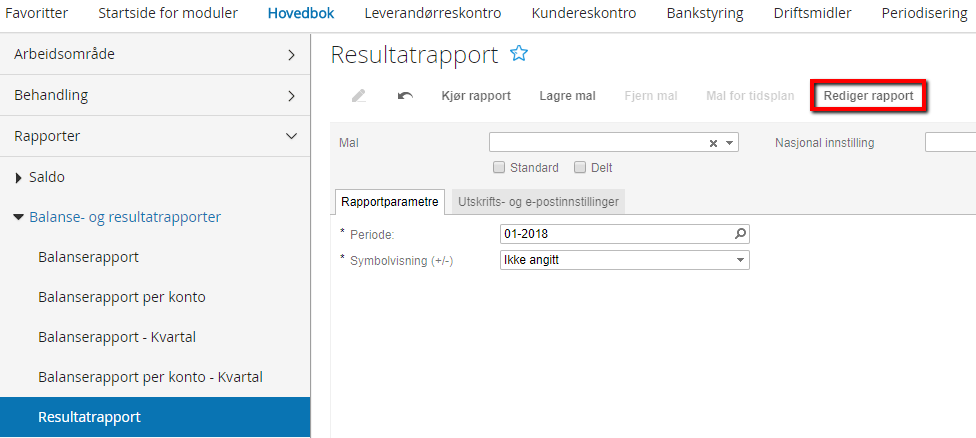Click Lagre mal button
976x438 pixels.
[x=568, y=96]
